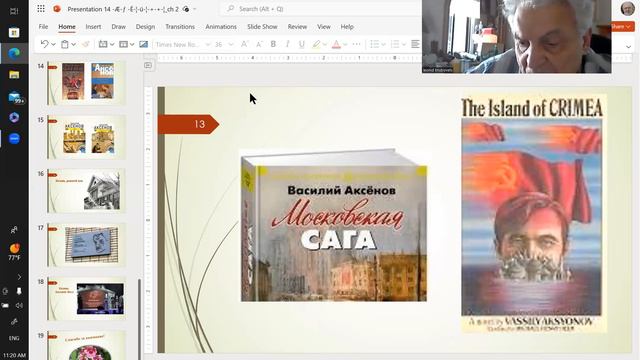The width and height of the screenshot is (640, 360).
Task: Open the More font options ellipsis
Action: [356, 44]
